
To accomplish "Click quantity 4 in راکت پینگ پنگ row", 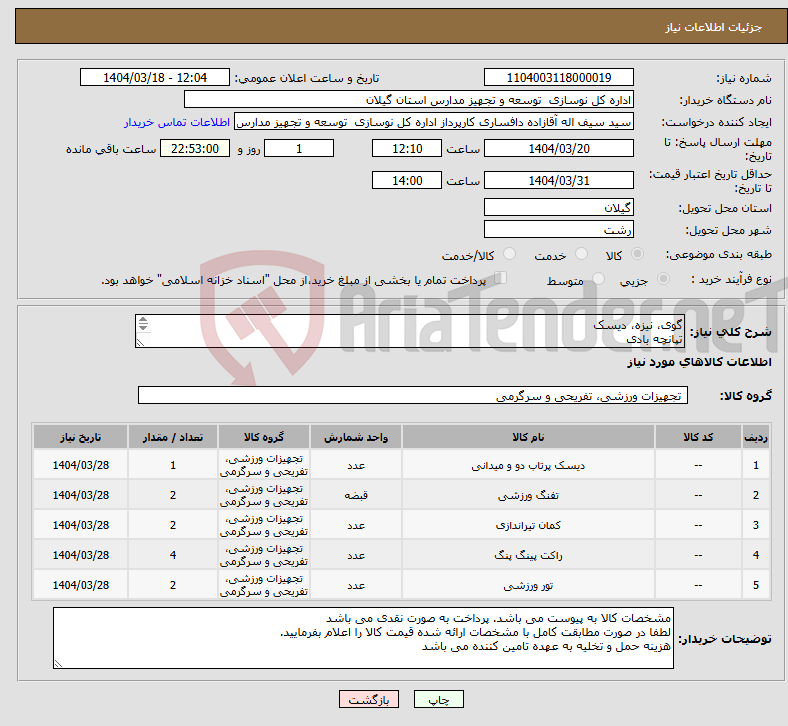I will click(173, 555).
